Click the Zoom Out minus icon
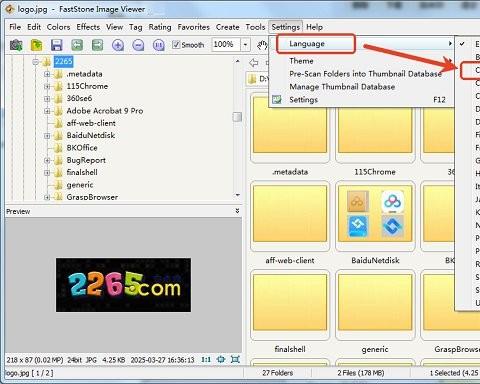Image resolution: width=480 pixels, height=384 pixels. [x=138, y=45]
